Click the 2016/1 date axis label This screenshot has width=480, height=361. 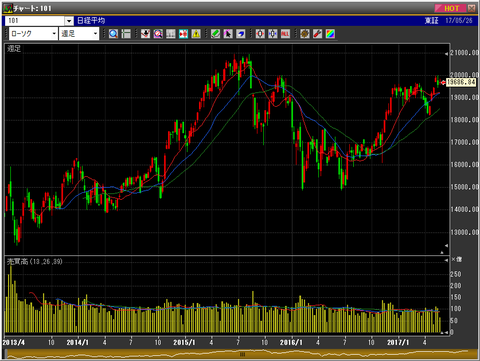point(291,342)
